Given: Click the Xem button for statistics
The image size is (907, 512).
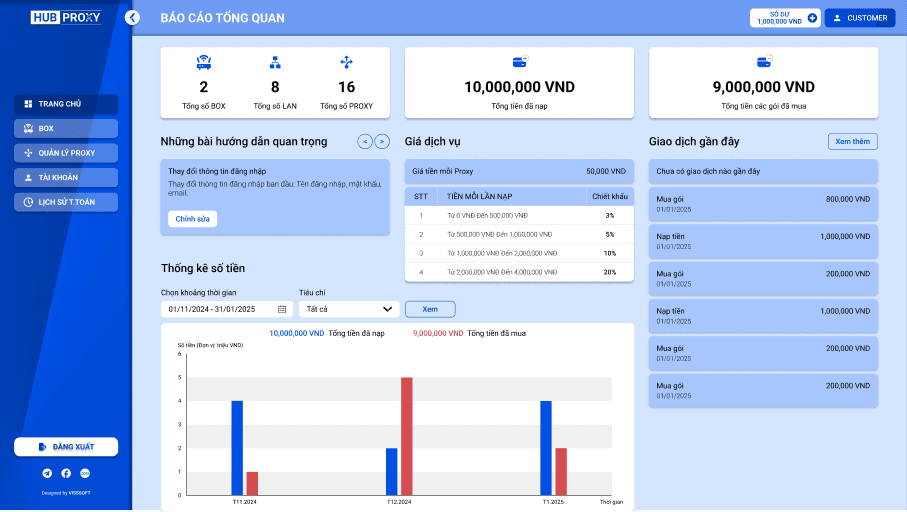Looking at the screenshot, I should 430,309.
